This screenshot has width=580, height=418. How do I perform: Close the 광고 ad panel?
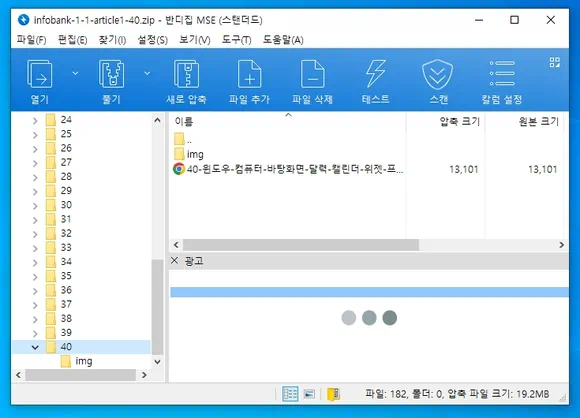(175, 260)
